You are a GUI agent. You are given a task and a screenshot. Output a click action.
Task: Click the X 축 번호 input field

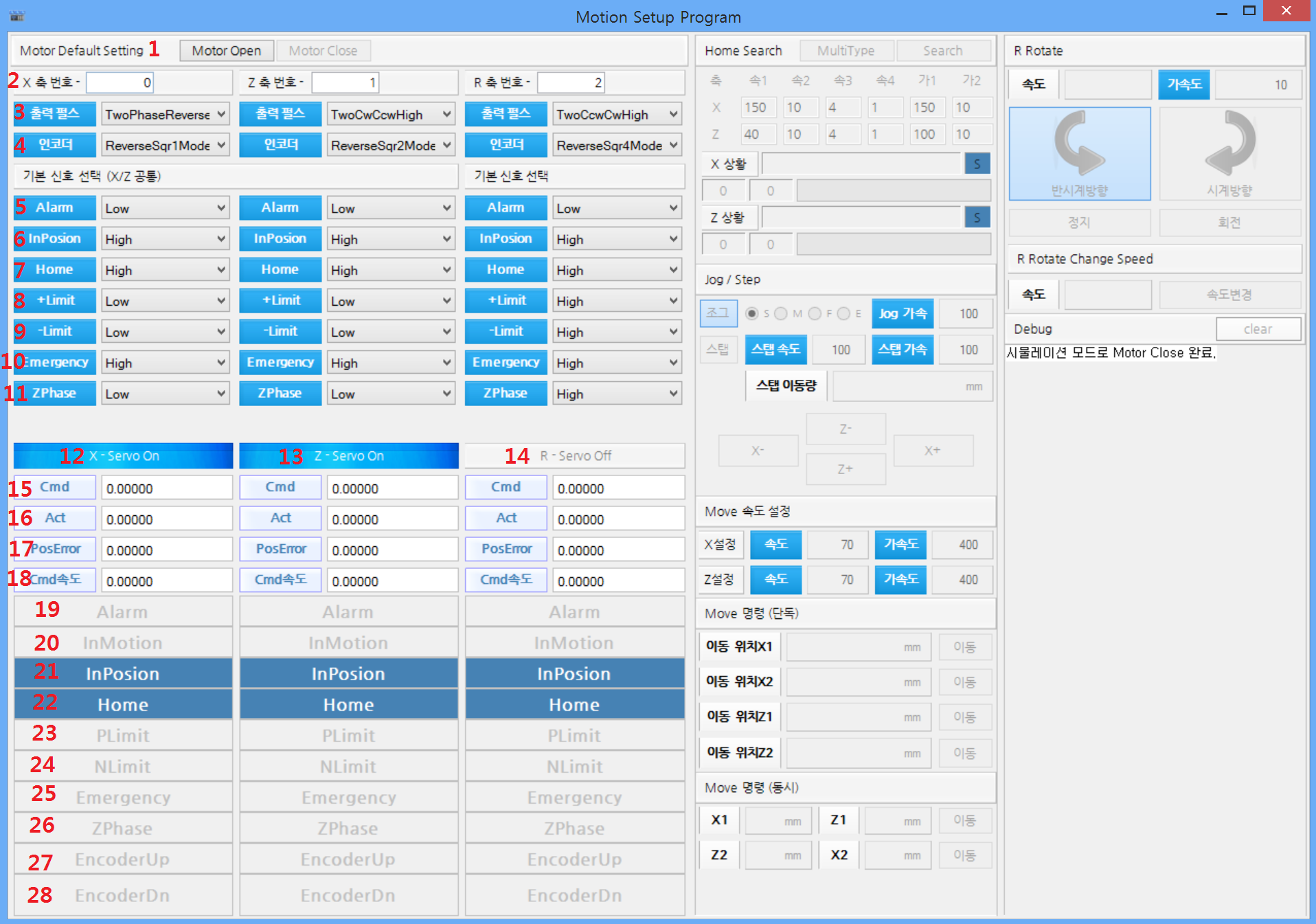[x=120, y=83]
